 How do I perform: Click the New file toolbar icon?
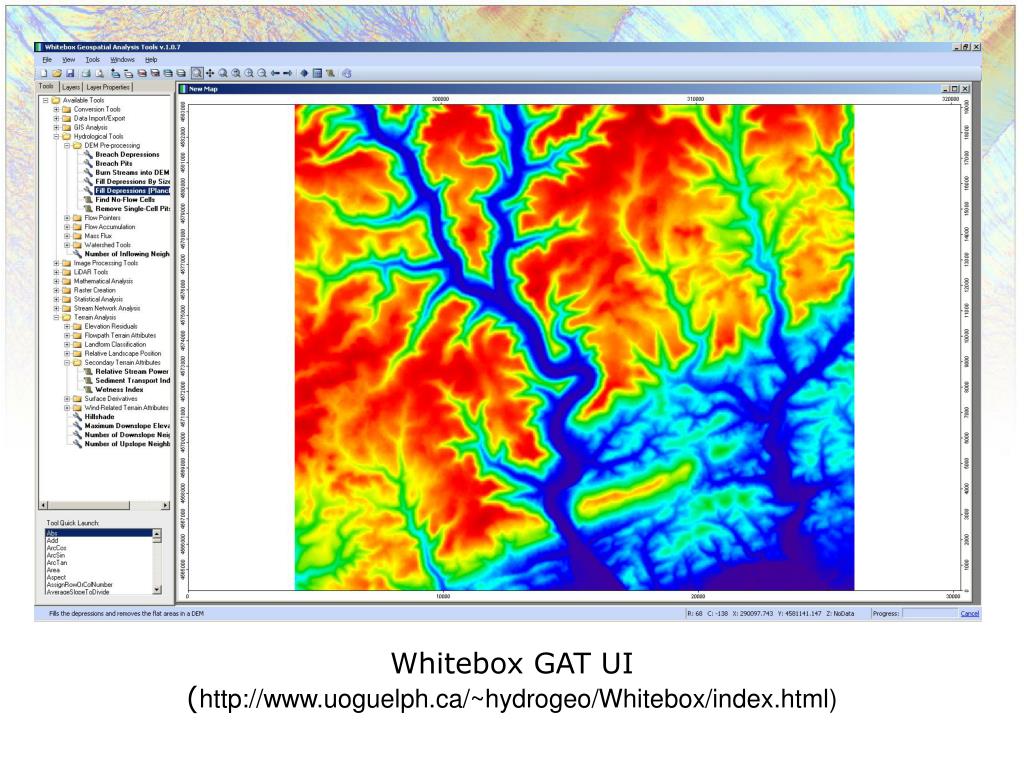43,73
